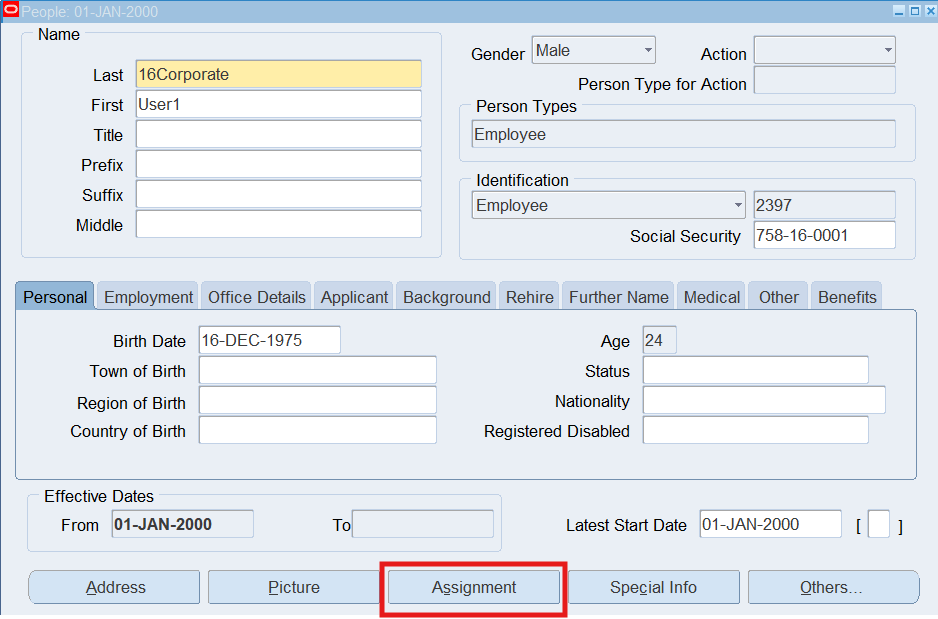Open the Others... button
Viewport: 938px width, 619px height.
pos(831,588)
